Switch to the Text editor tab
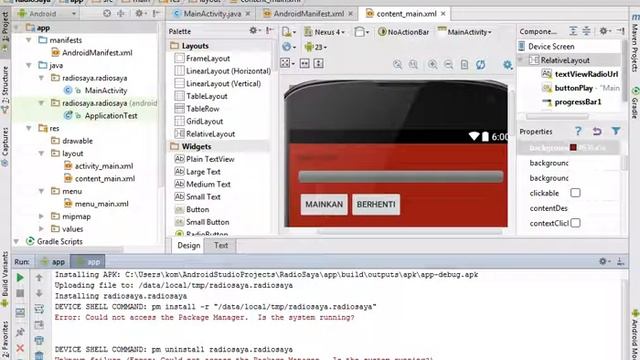The width and height of the screenshot is (640, 360). click(221, 245)
